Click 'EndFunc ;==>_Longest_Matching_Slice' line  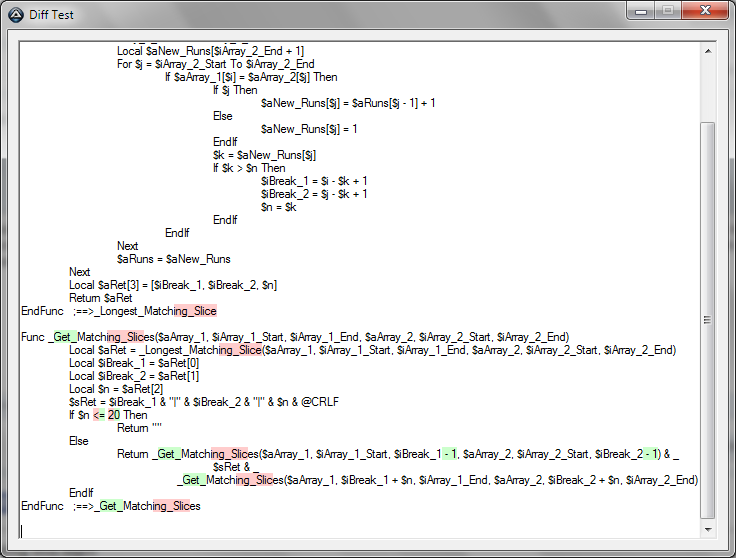(x=119, y=311)
